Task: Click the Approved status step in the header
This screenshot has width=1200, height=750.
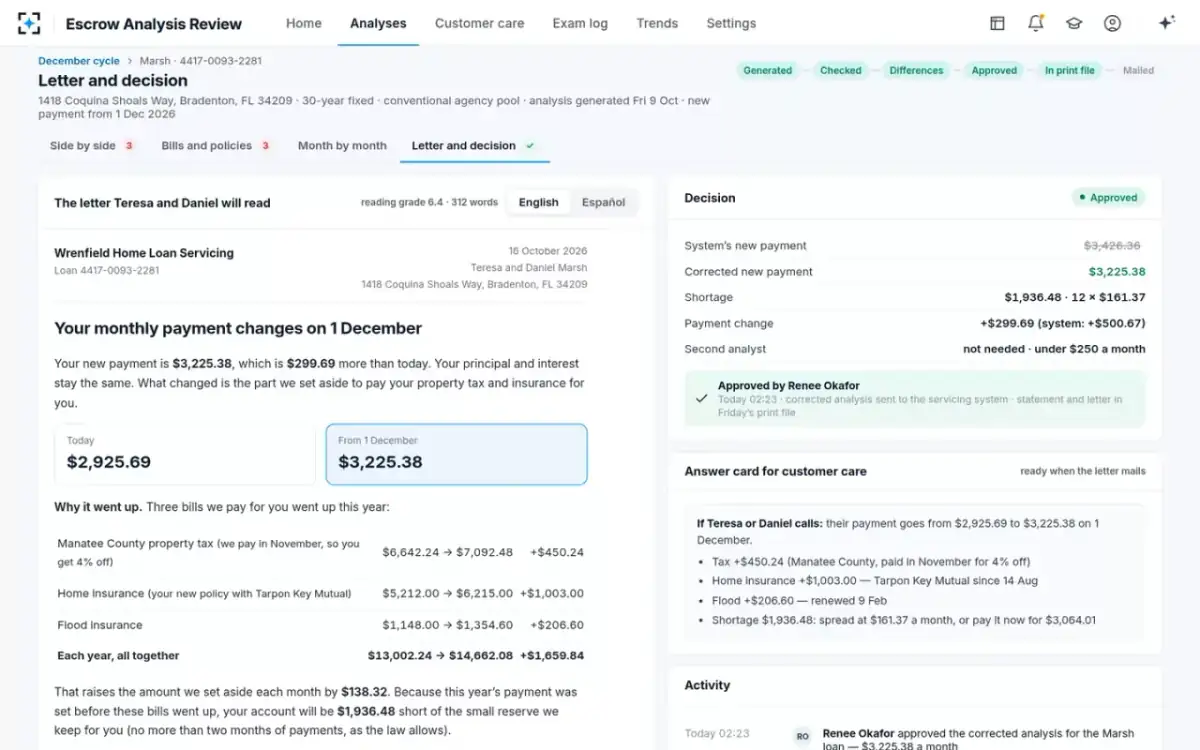Action: coord(994,70)
